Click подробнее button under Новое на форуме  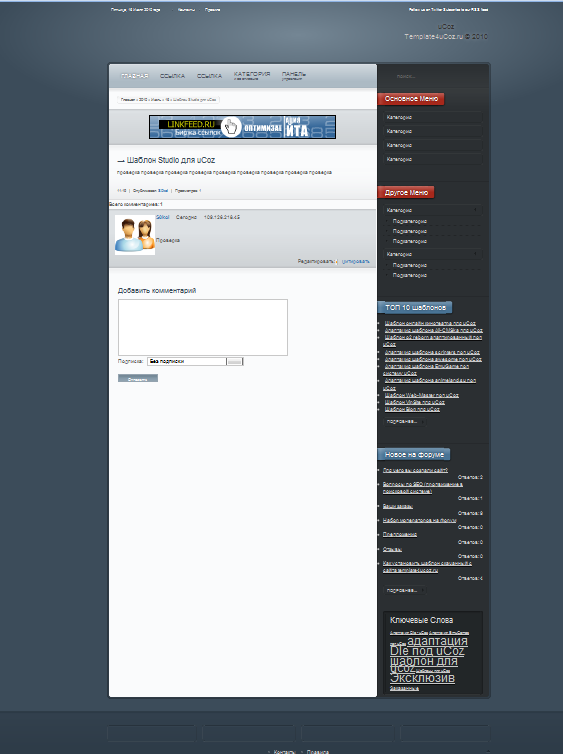coord(404,590)
